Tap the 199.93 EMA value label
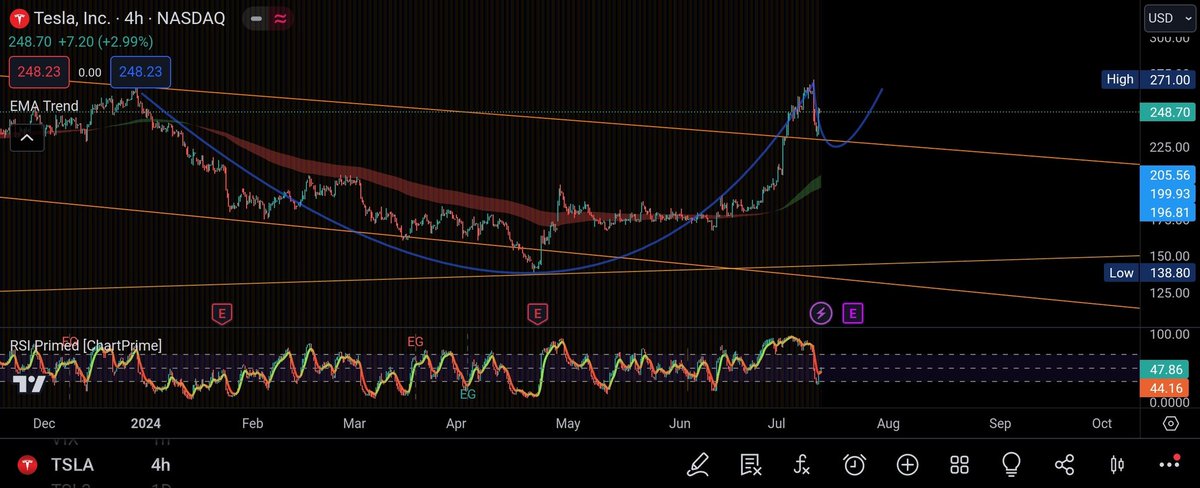1200x488 pixels. [1166, 193]
